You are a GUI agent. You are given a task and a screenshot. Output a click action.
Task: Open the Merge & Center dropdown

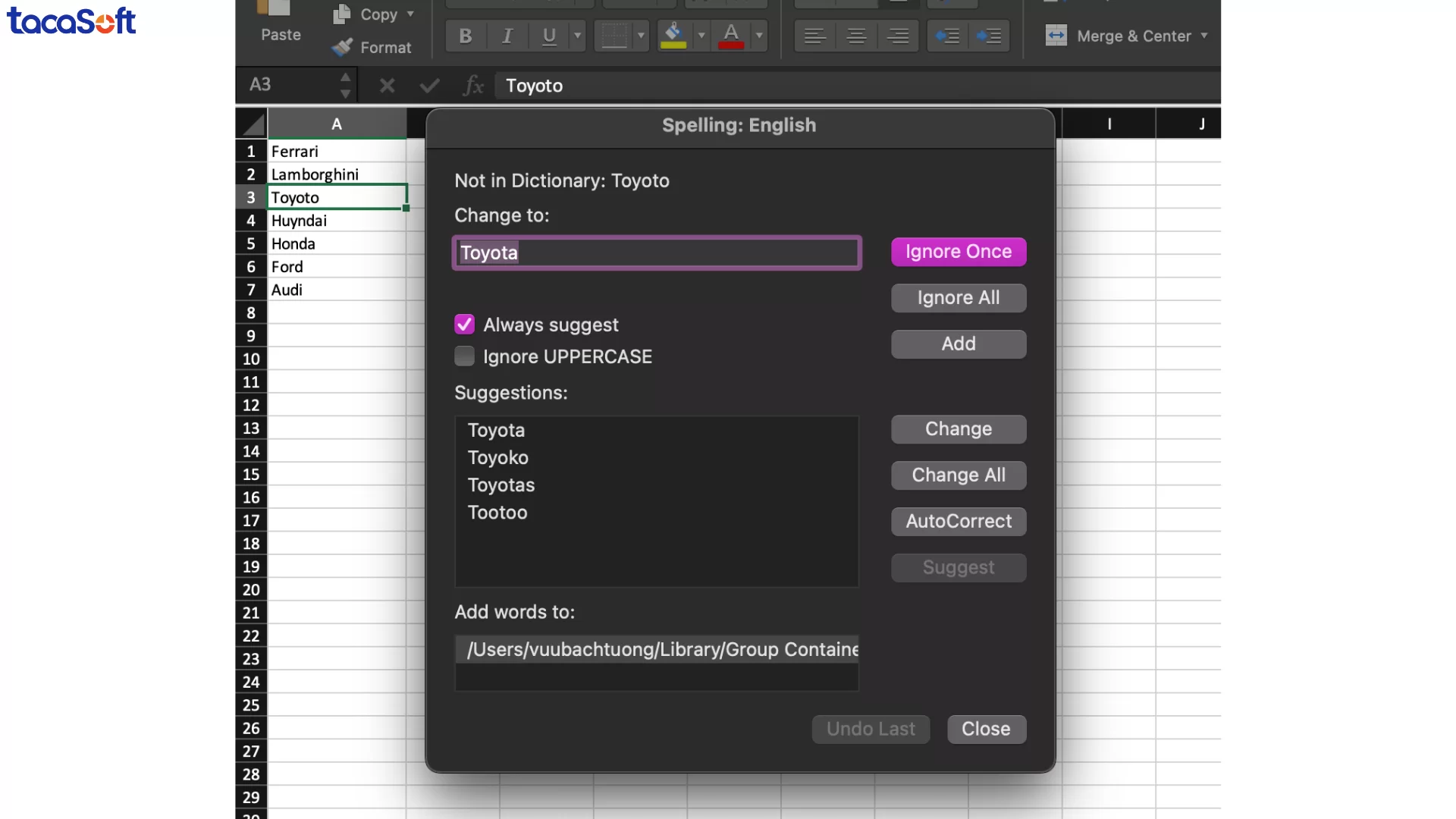(x=1204, y=35)
